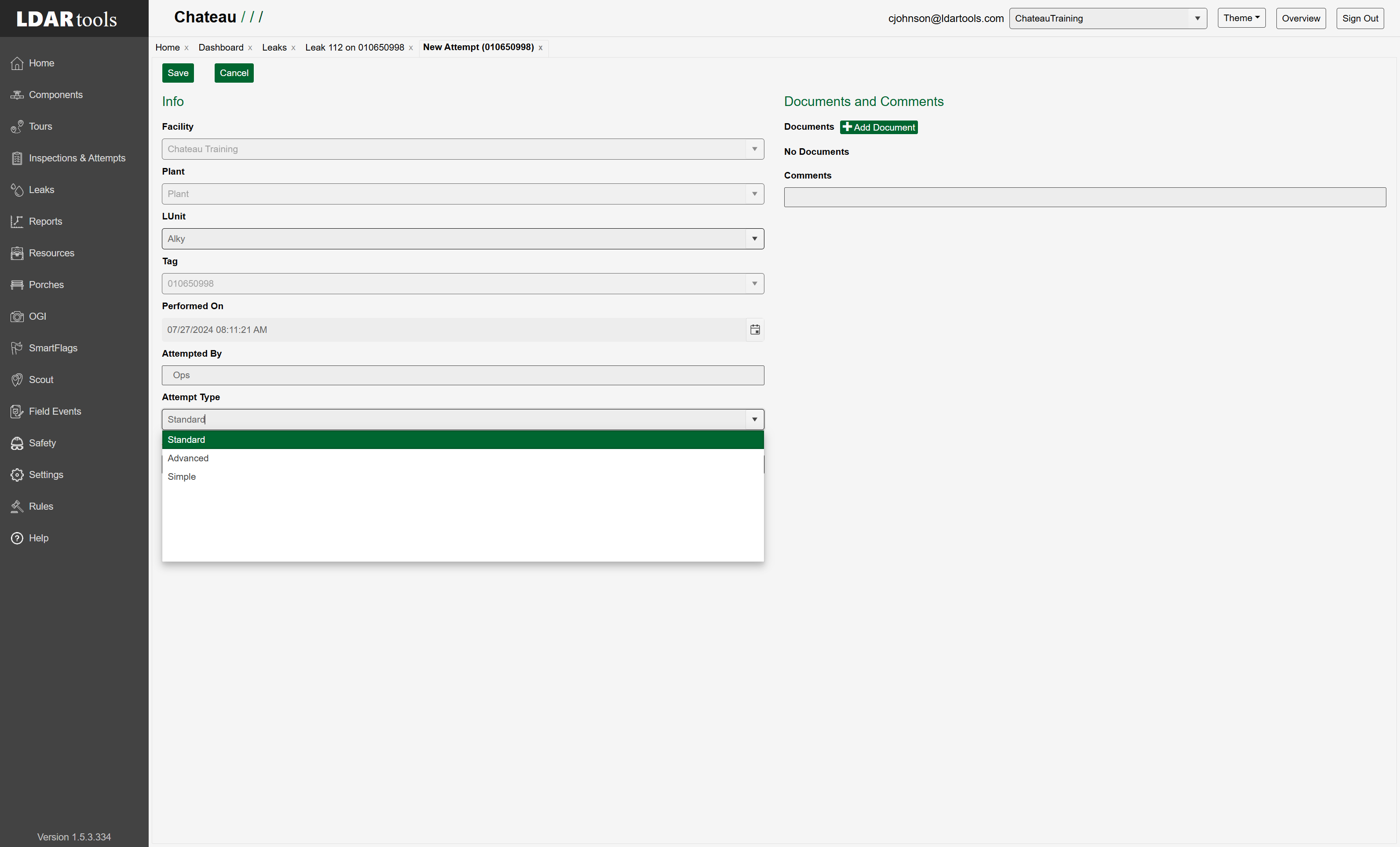Open the Scout sidebar icon
This screenshot has width=1400, height=847.
click(x=17, y=380)
